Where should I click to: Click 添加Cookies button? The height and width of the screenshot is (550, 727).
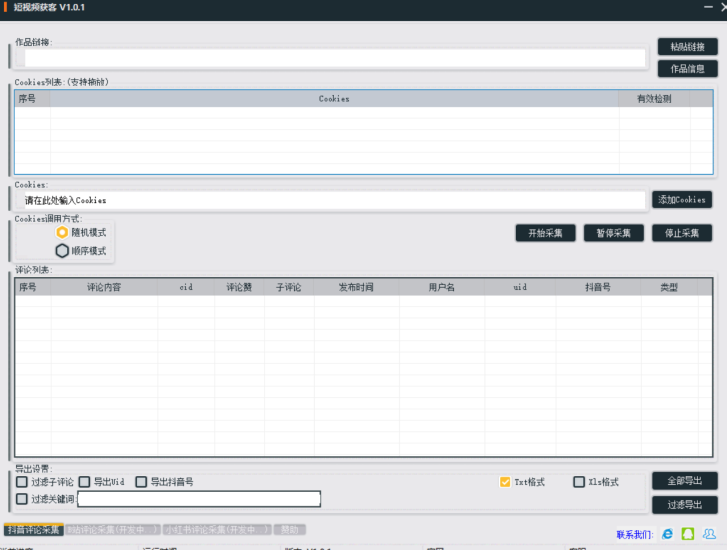point(682,200)
